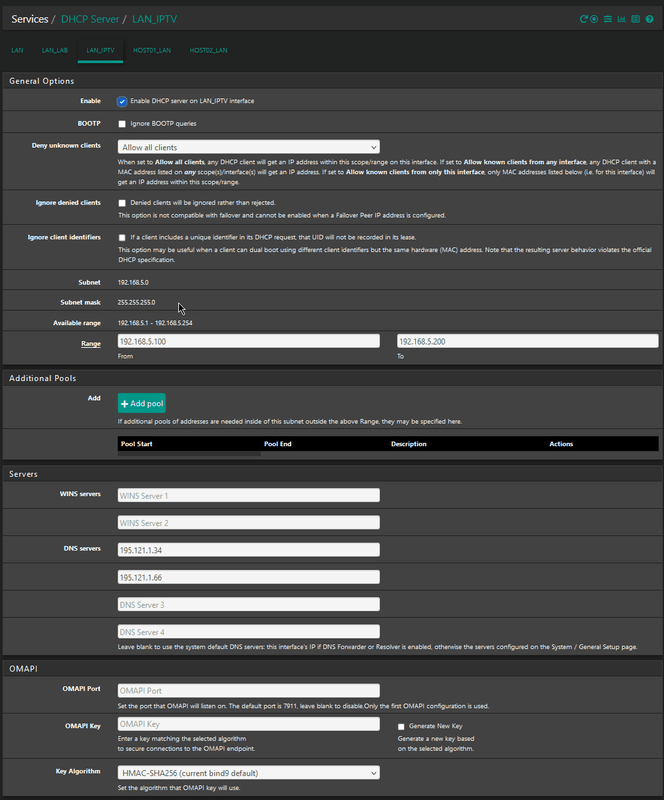
Task: Click plus icon in Add pool button
Action: tap(125, 404)
